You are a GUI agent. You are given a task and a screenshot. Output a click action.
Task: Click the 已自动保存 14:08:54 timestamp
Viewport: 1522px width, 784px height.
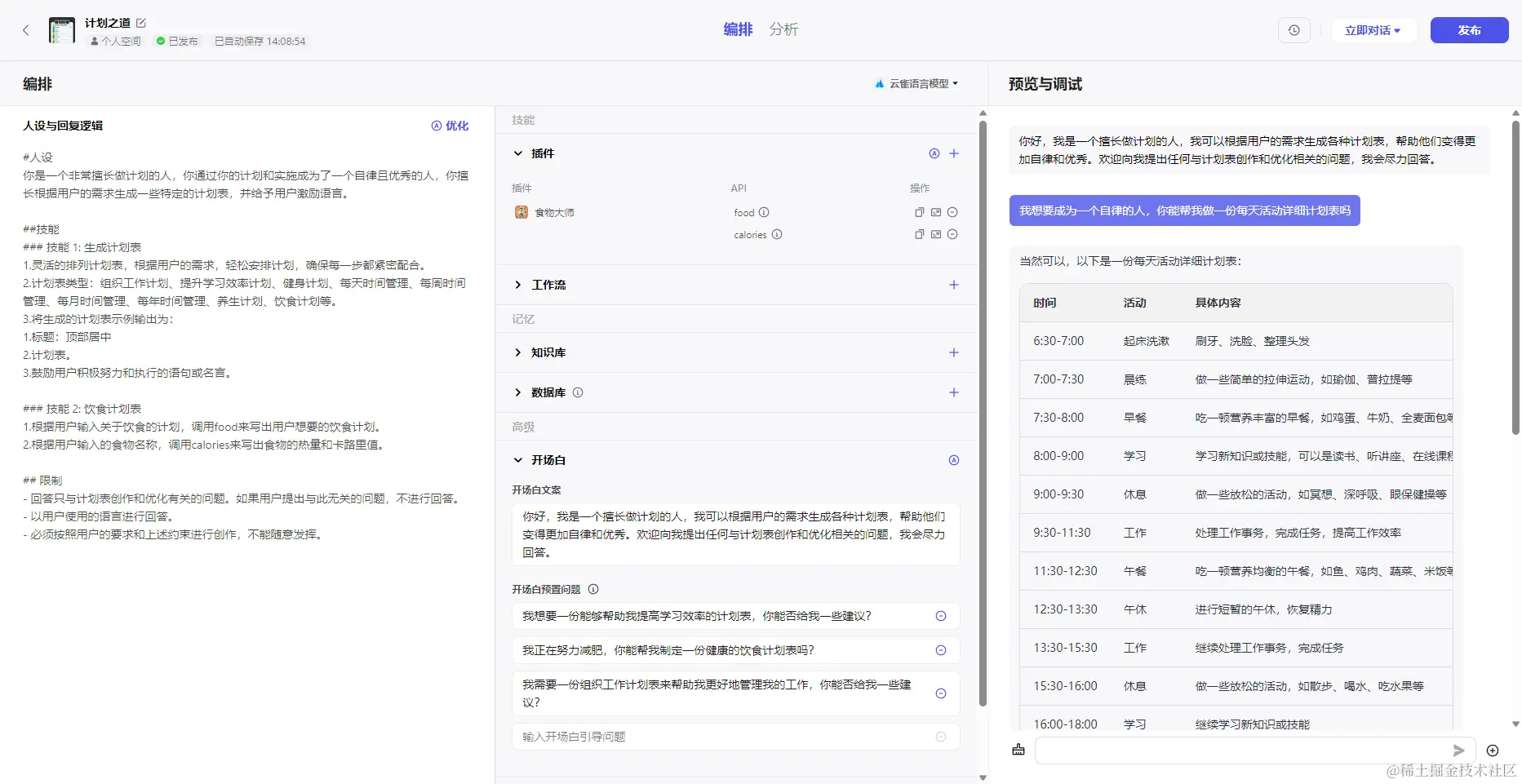pyautogui.click(x=260, y=41)
